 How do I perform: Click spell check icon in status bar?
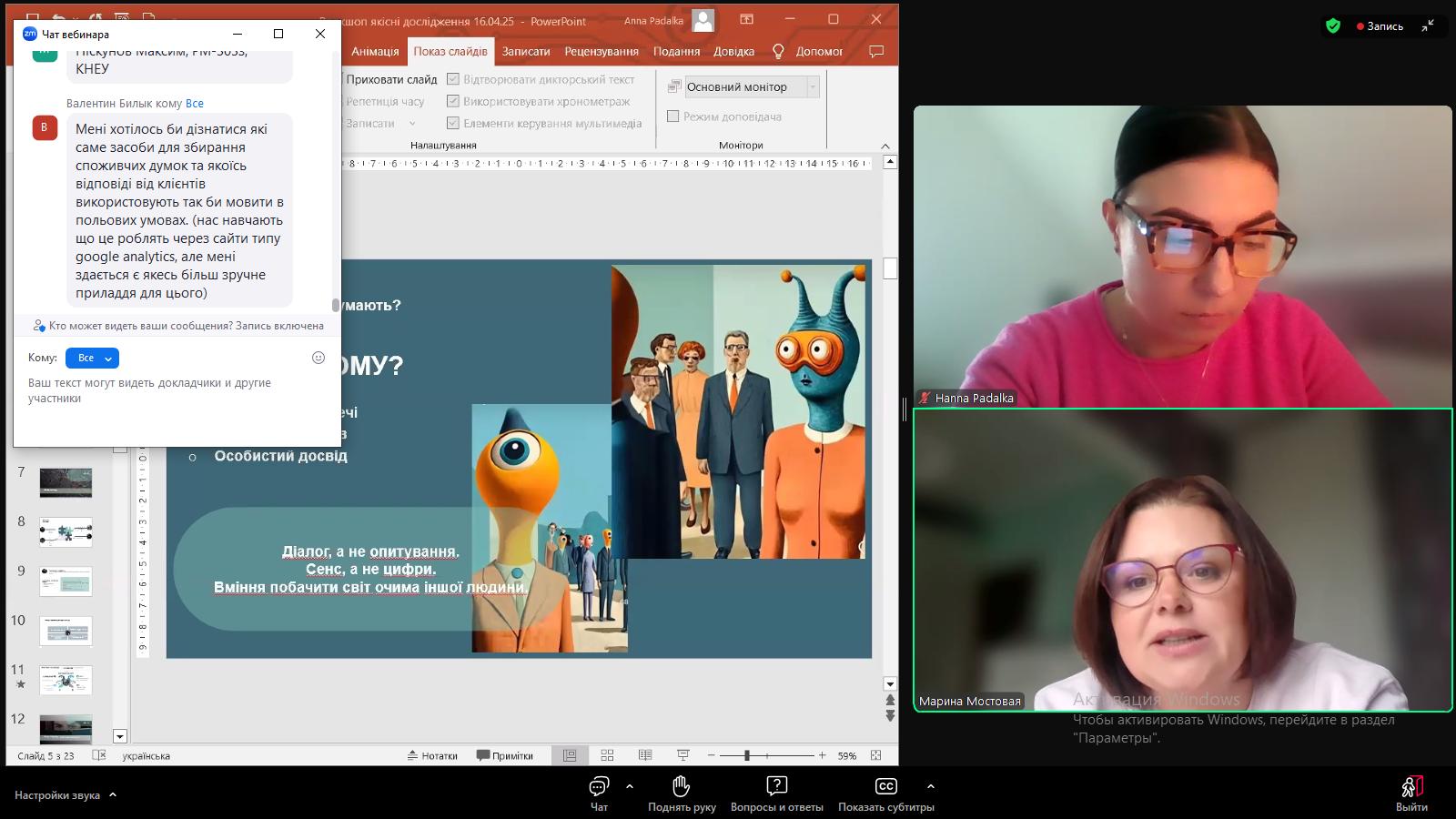click(99, 755)
